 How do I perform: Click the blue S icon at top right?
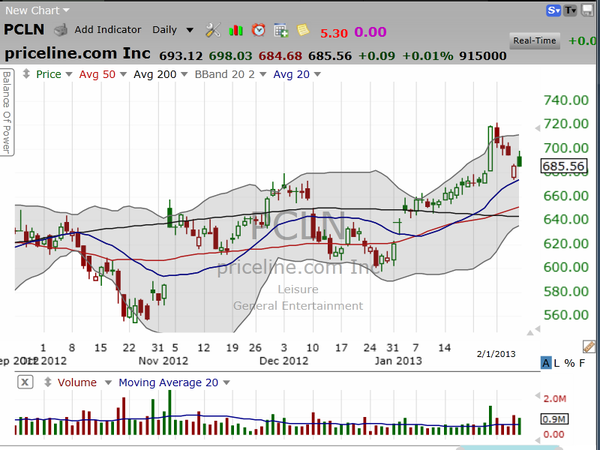tap(553, 10)
